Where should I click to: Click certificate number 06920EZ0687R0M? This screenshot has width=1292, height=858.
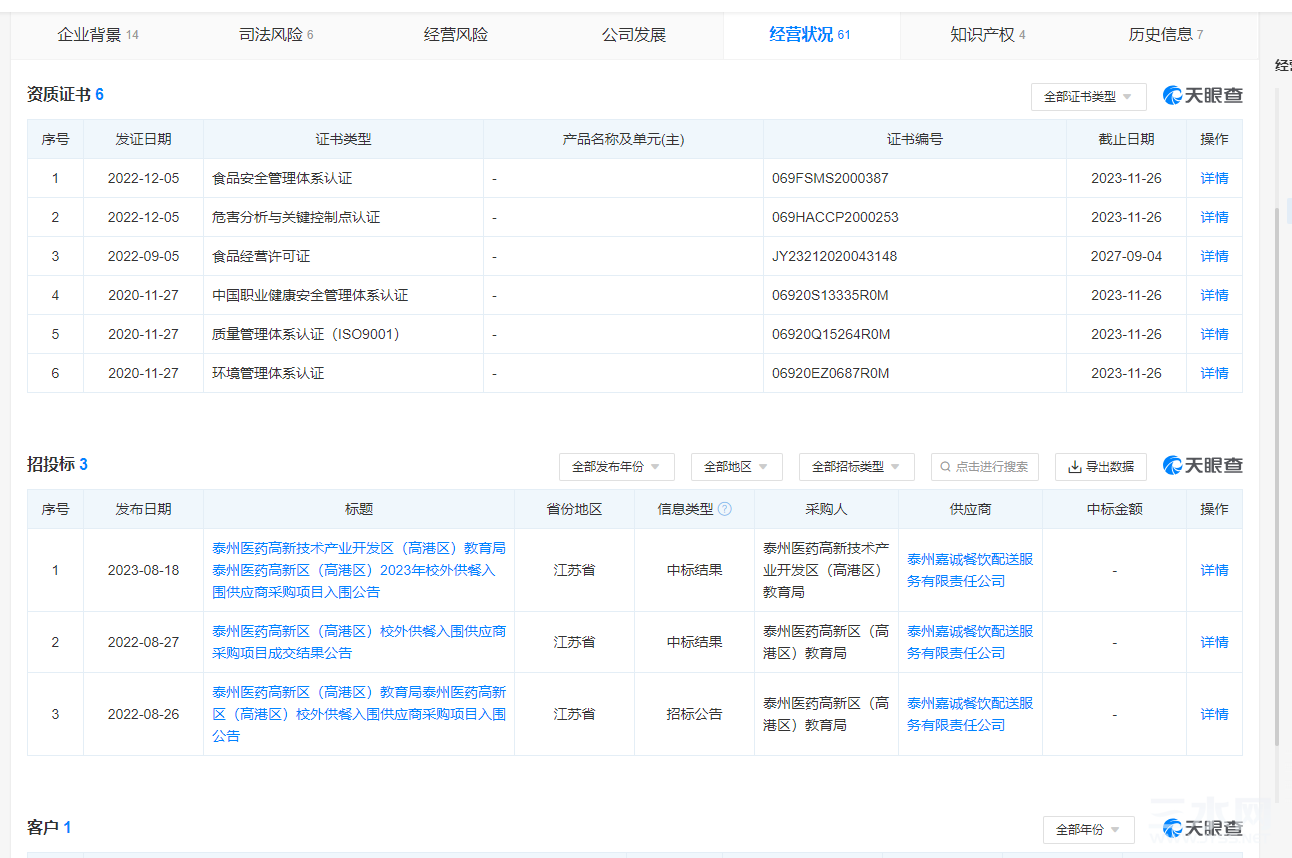830,373
